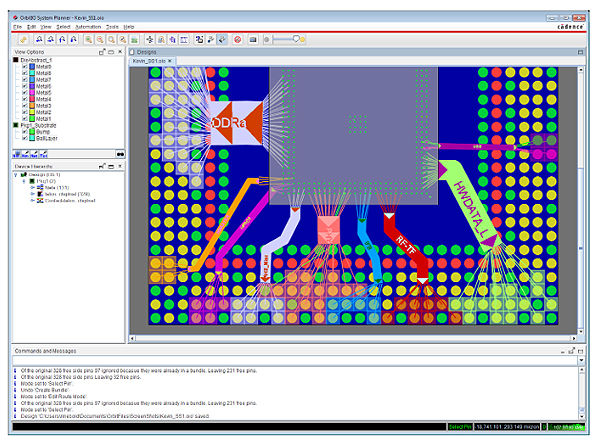This screenshot has width=600, height=442.
Task: Click the first zoom magnifier toolbar icon
Action: click(x=88, y=38)
